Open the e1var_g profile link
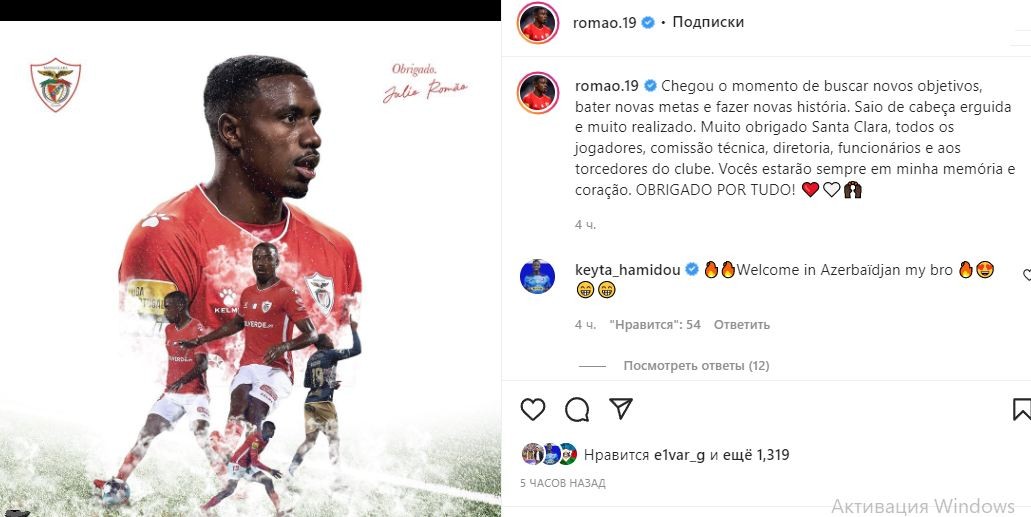Screen dimensions: 1031x517 coord(681,455)
